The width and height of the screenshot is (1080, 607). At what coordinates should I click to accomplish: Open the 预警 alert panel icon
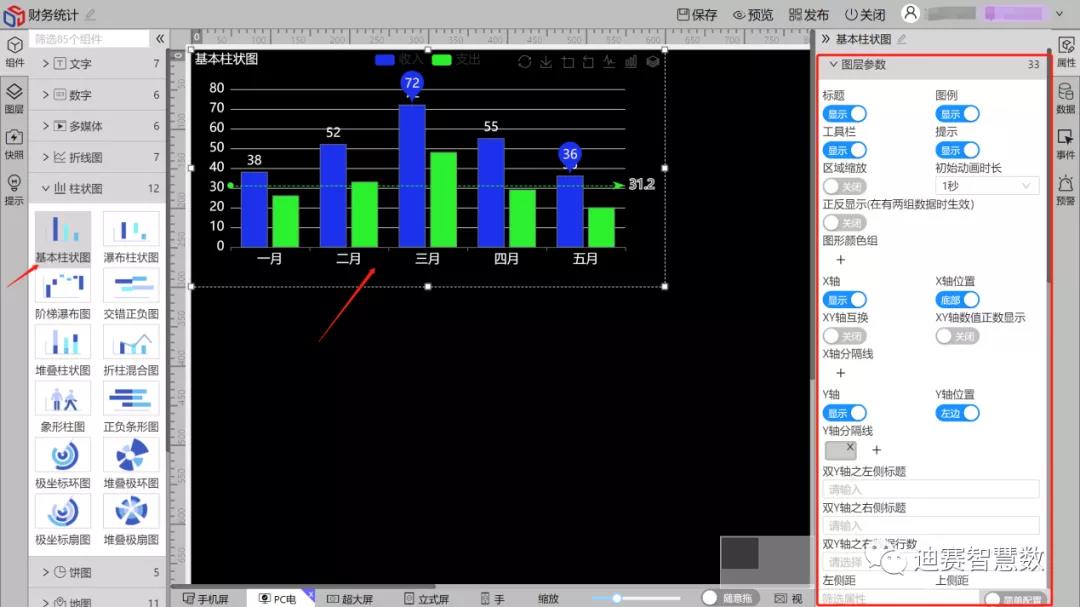[1066, 189]
